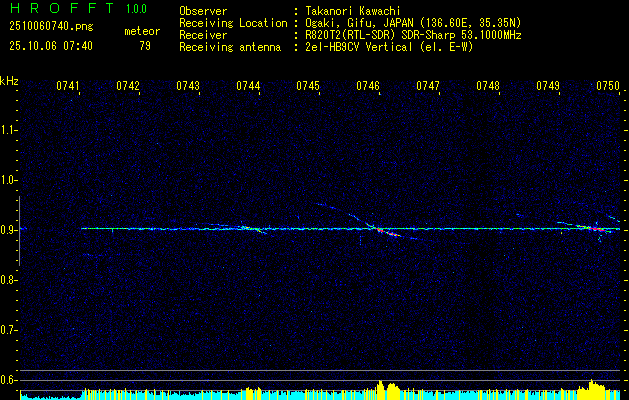Select the file name 2510060740.png

[51, 26]
